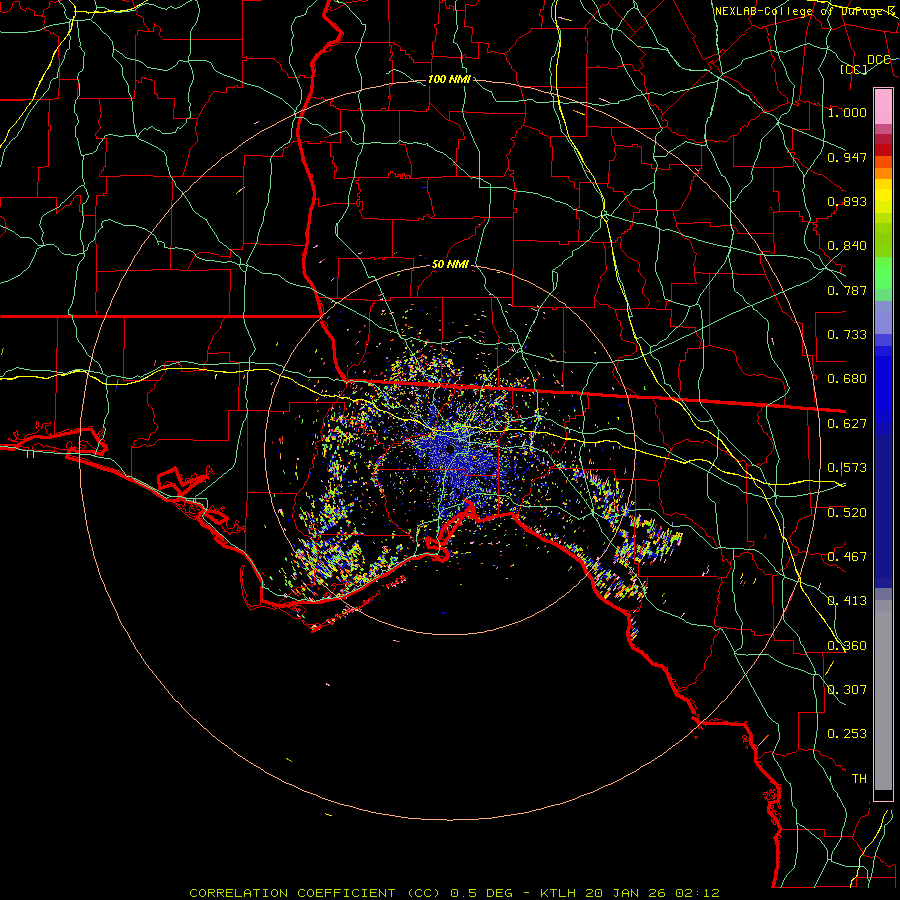The width and height of the screenshot is (900, 900).
Task: Click the CORRELATION COEFFICIENT title text
Action: [x=292, y=893]
